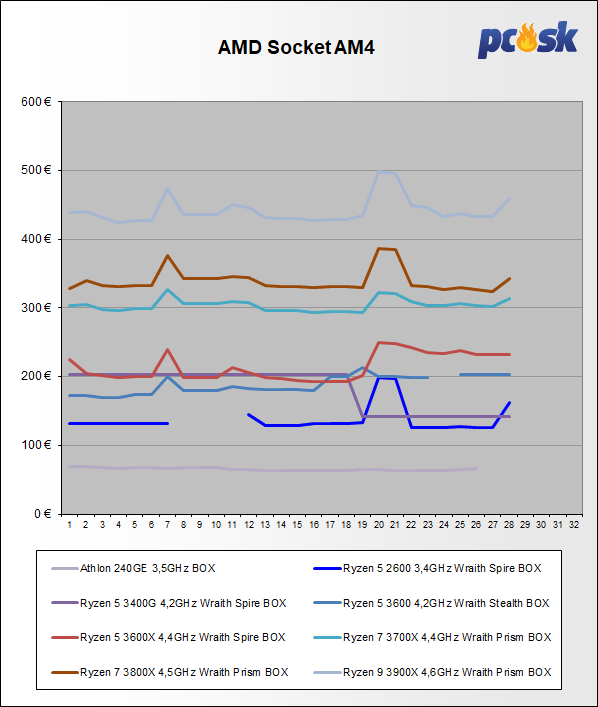Click the 600 € y-axis label
The image size is (598, 707).
[x=36, y=102]
